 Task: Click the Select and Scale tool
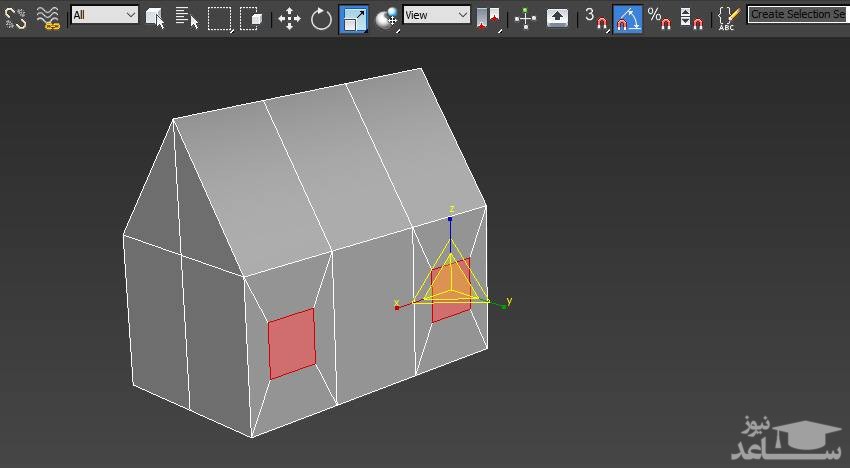(353, 18)
